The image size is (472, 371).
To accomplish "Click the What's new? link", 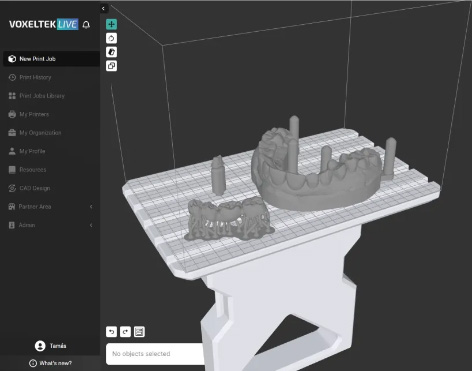I will [55, 363].
